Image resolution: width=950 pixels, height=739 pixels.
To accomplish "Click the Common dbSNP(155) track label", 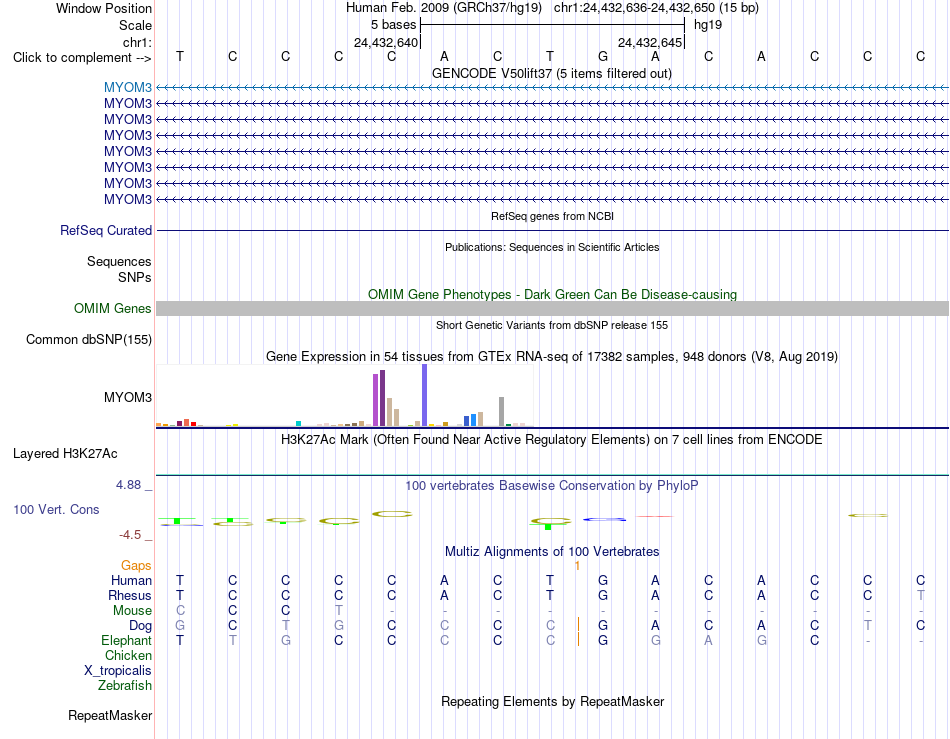I will click(x=88, y=340).
